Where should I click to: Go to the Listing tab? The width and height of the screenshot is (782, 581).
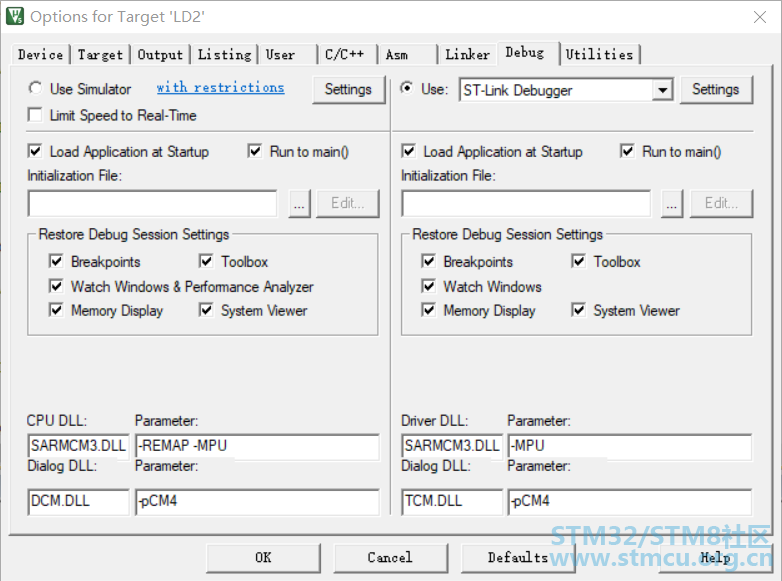[x=224, y=54]
